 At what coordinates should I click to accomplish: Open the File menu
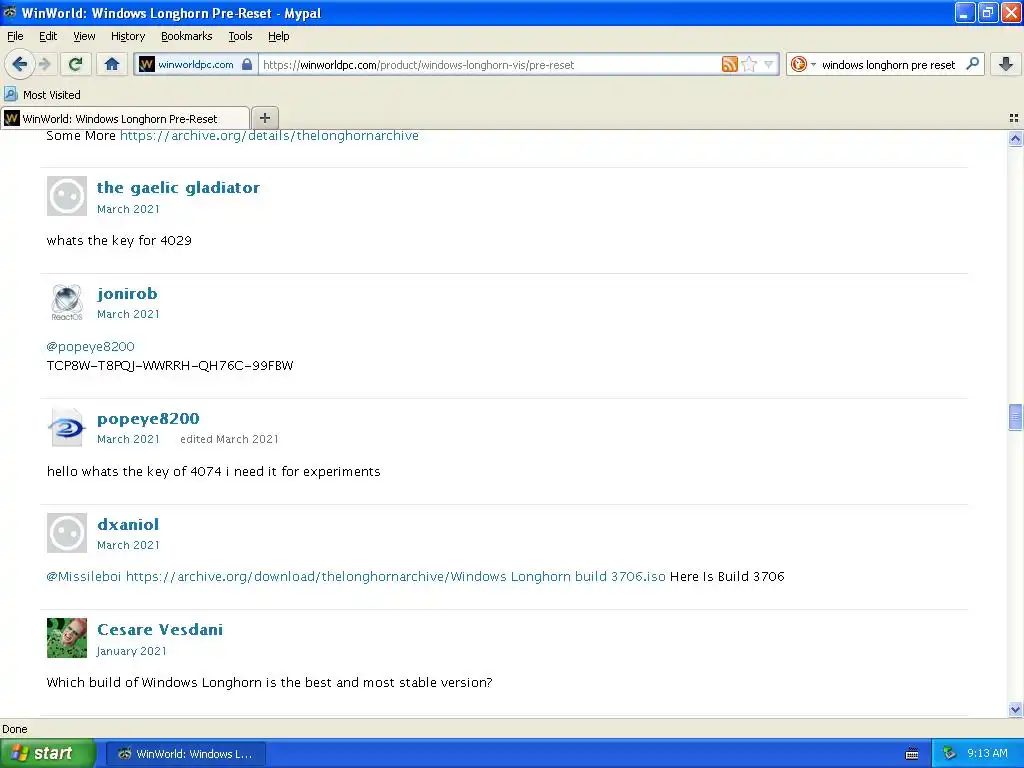pyautogui.click(x=15, y=36)
